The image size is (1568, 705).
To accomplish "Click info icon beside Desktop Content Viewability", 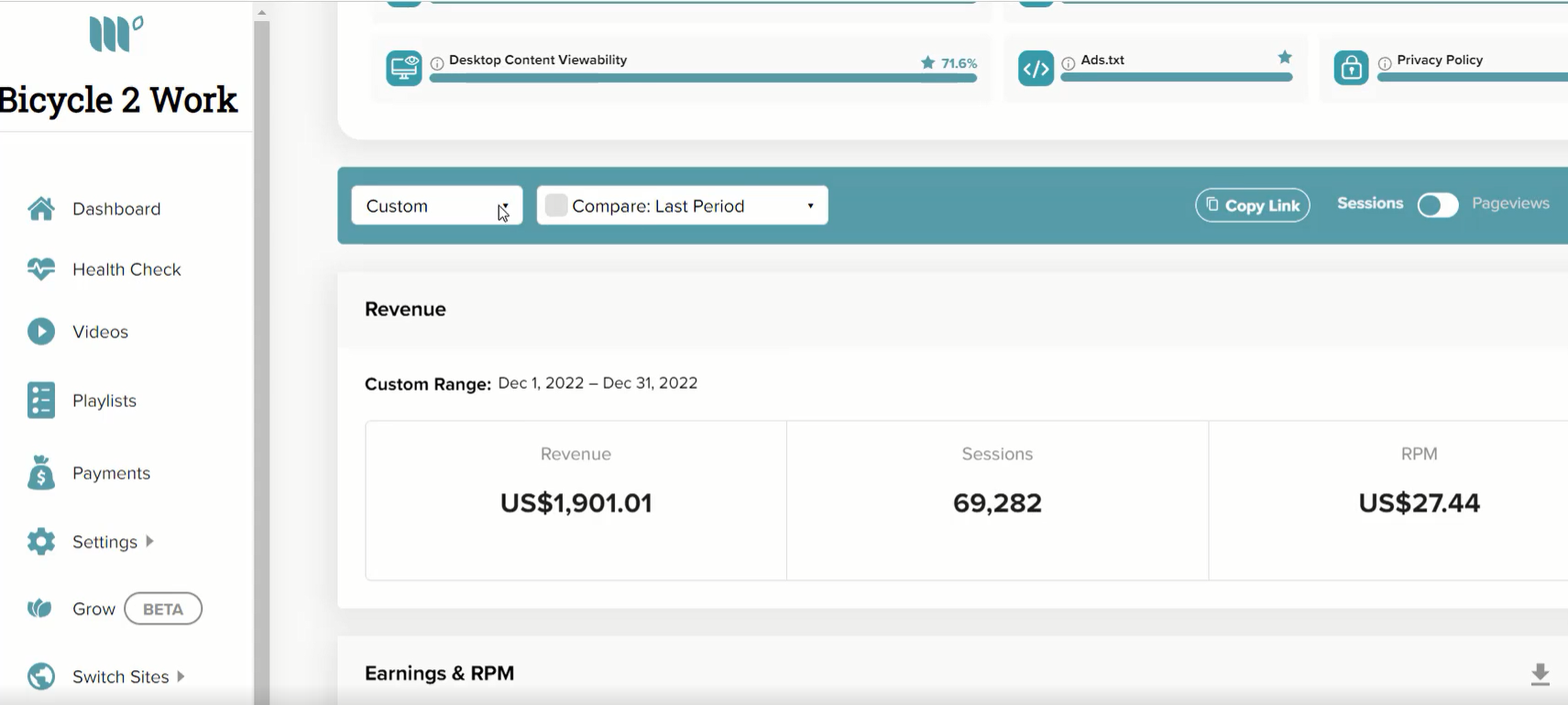I will click(437, 63).
